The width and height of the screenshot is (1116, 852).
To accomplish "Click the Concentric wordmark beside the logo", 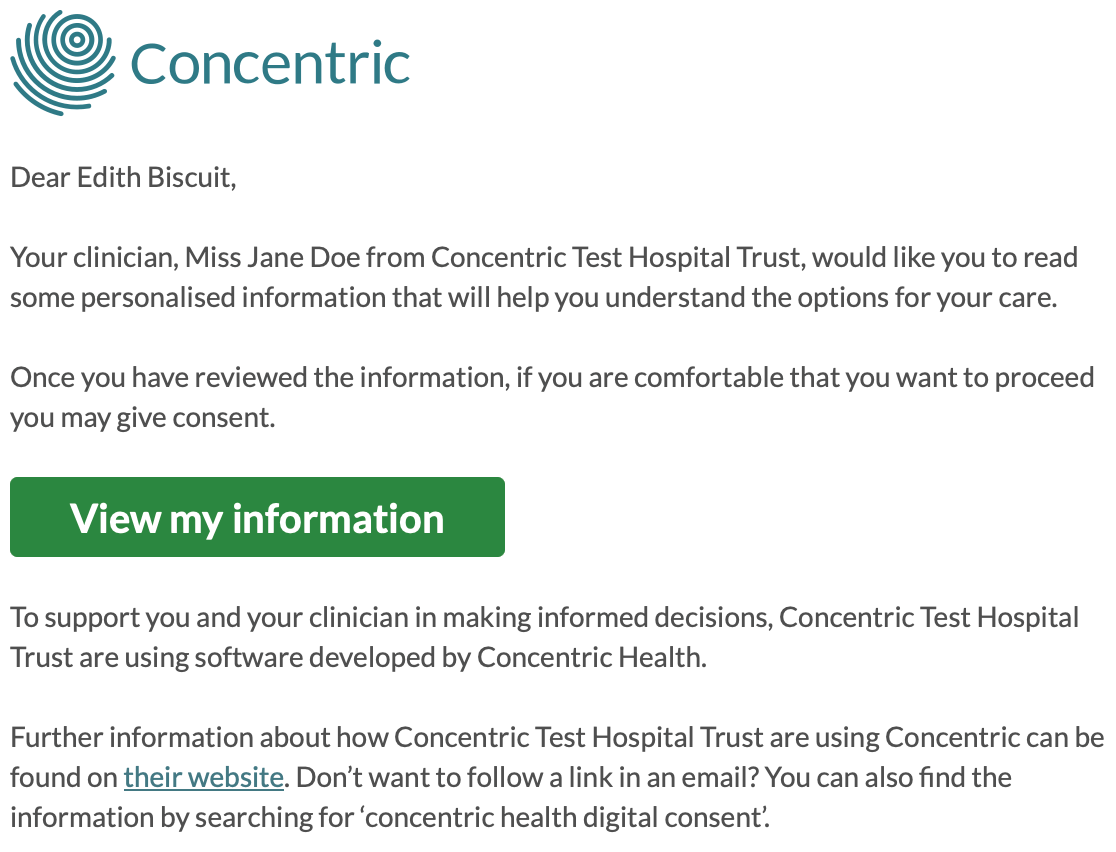I will click(x=270, y=63).
